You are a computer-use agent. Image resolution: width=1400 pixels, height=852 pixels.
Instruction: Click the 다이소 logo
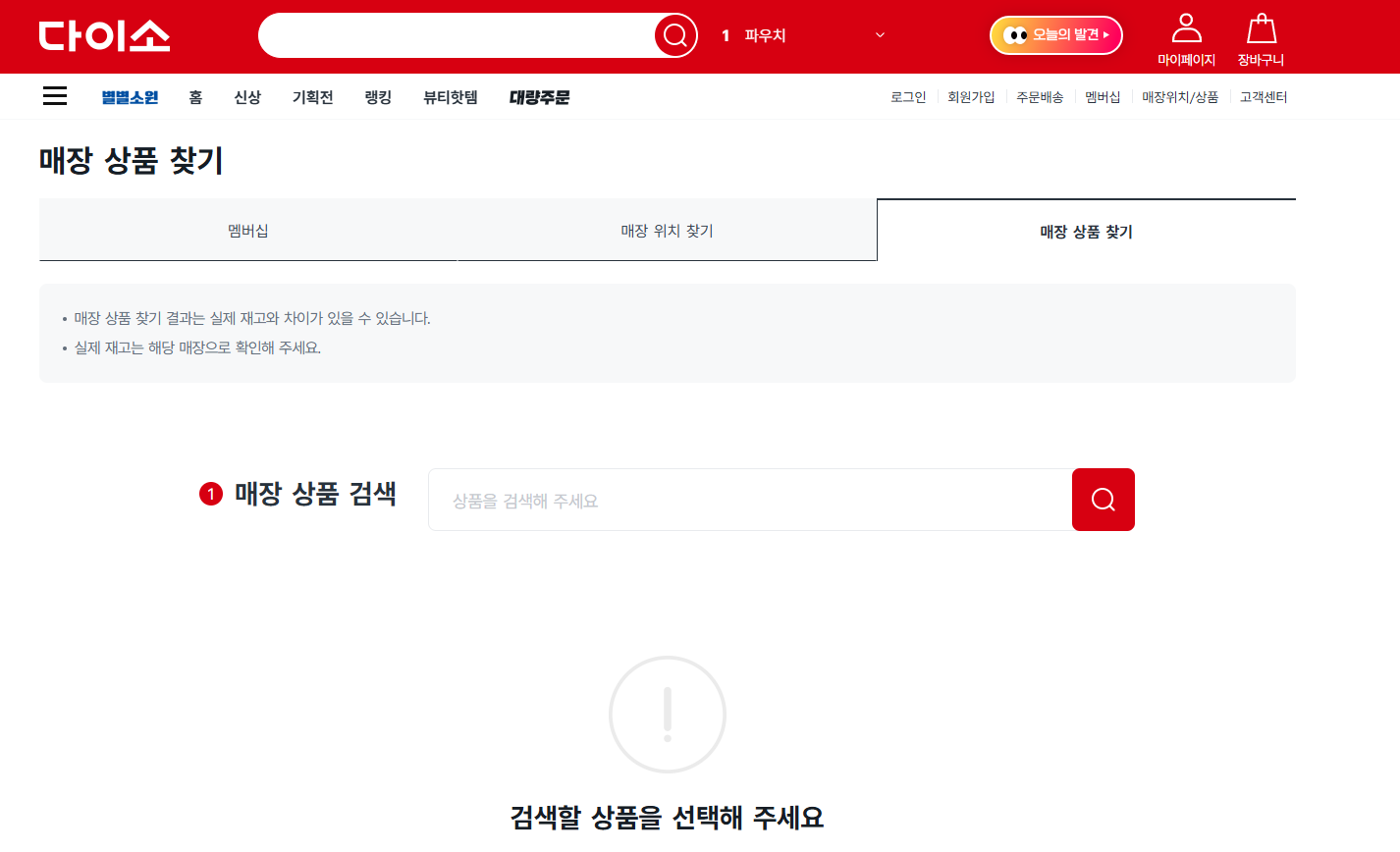tap(103, 36)
